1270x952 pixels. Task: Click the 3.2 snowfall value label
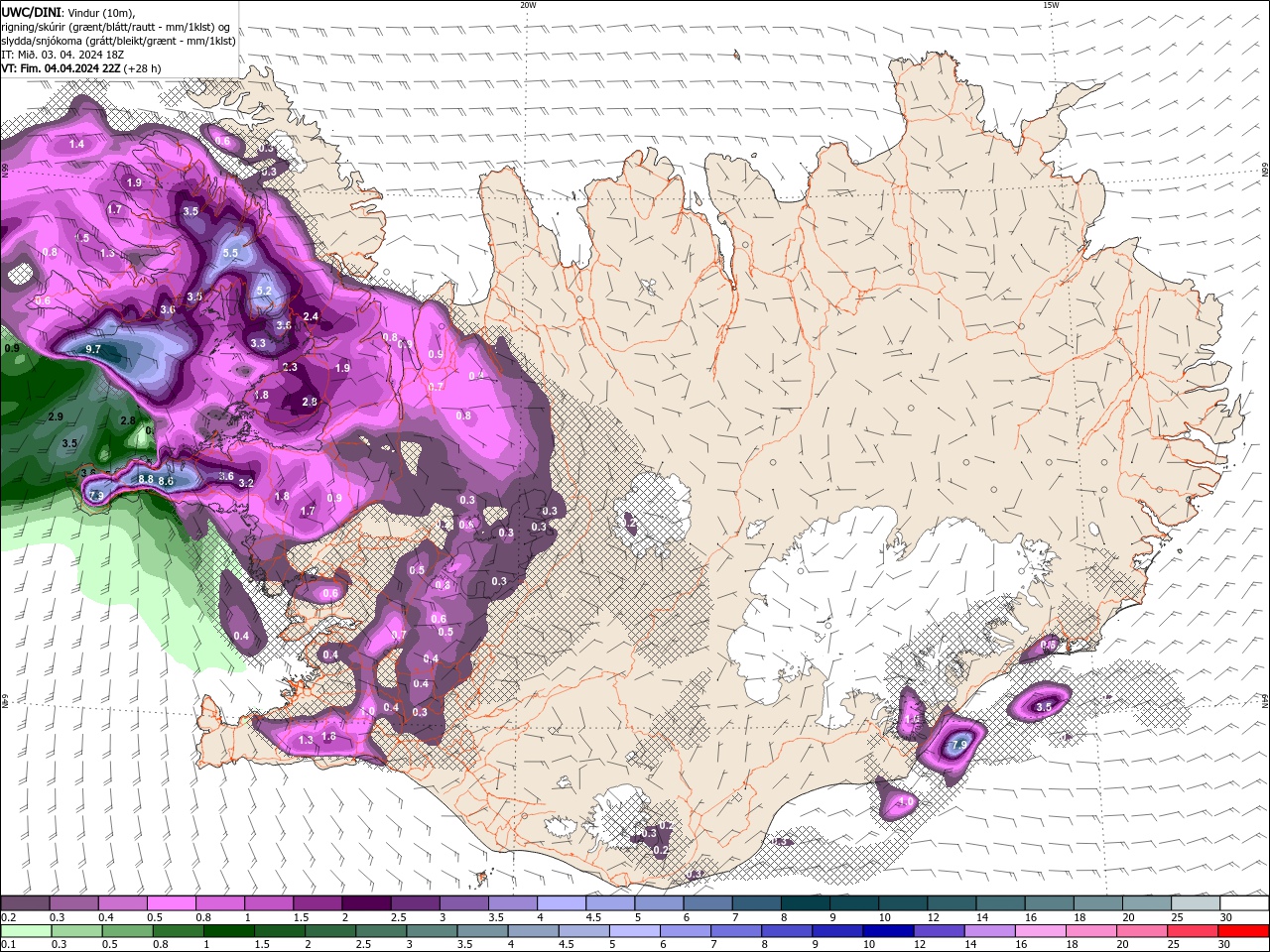[247, 483]
